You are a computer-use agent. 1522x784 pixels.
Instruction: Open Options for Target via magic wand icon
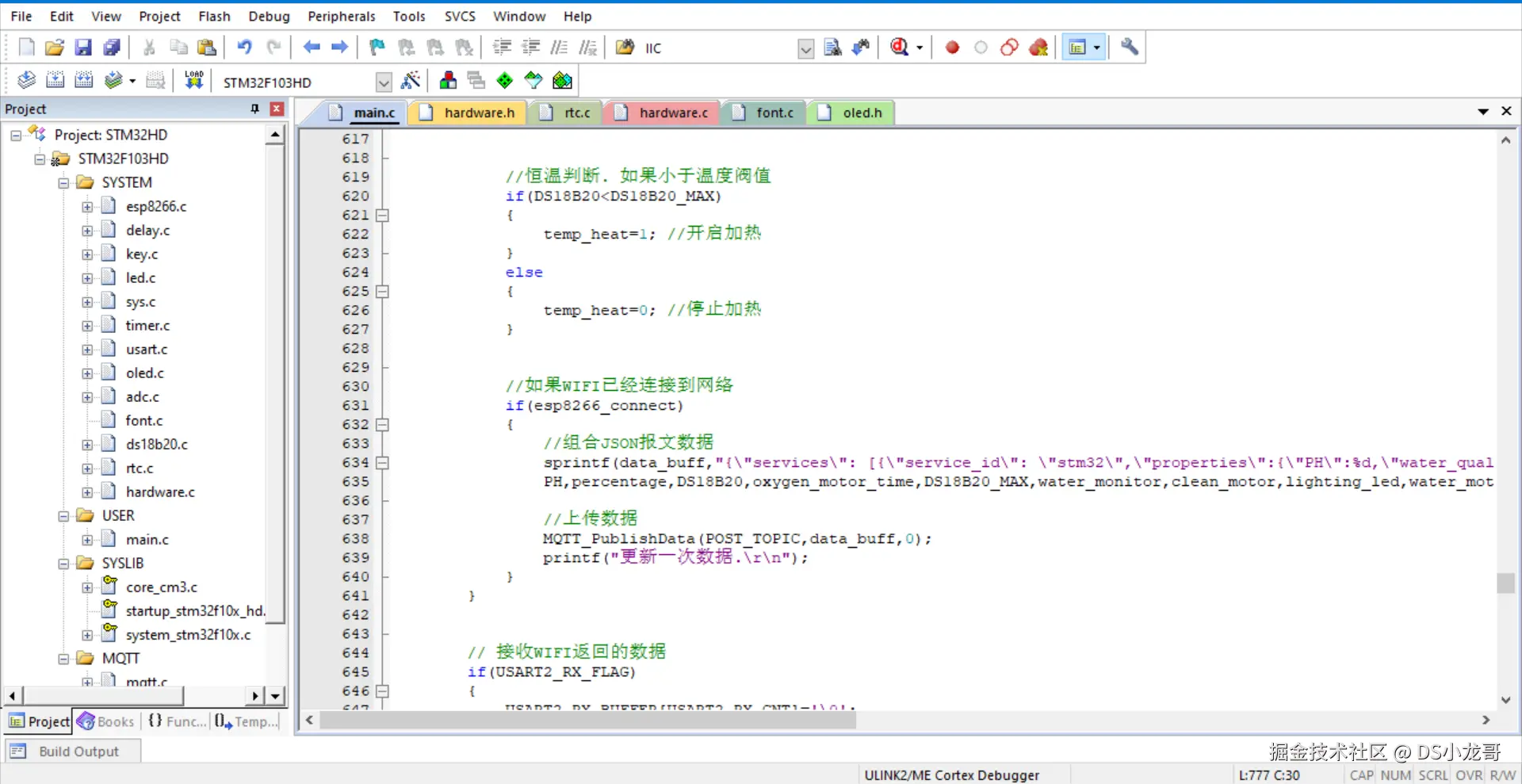click(x=411, y=80)
